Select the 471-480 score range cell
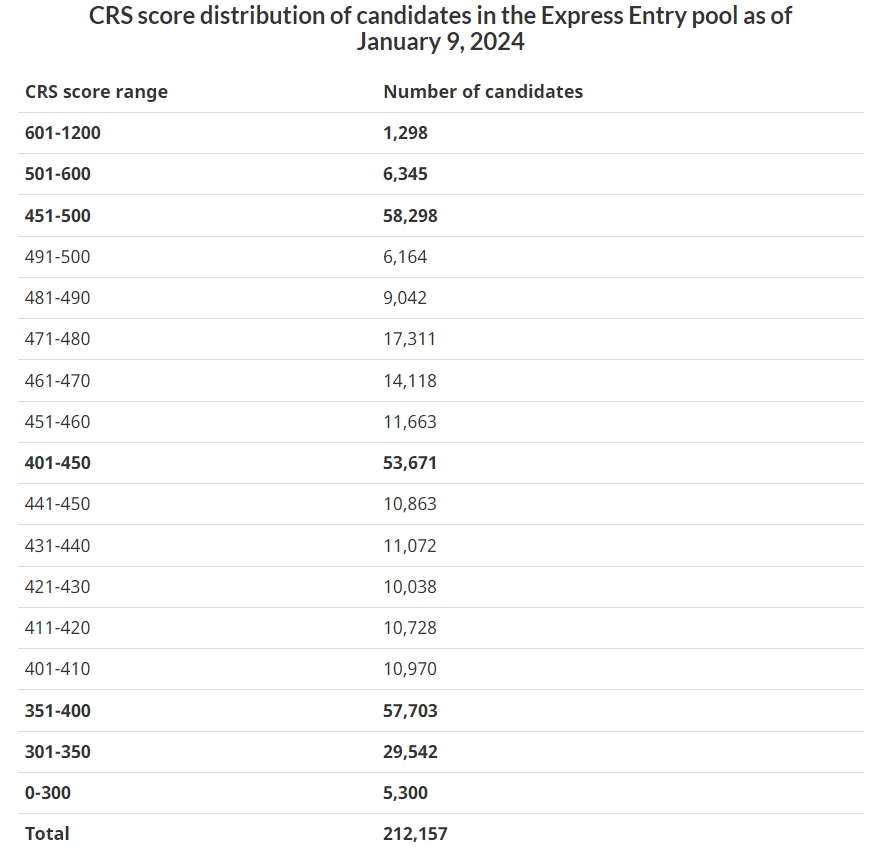 tap(57, 339)
